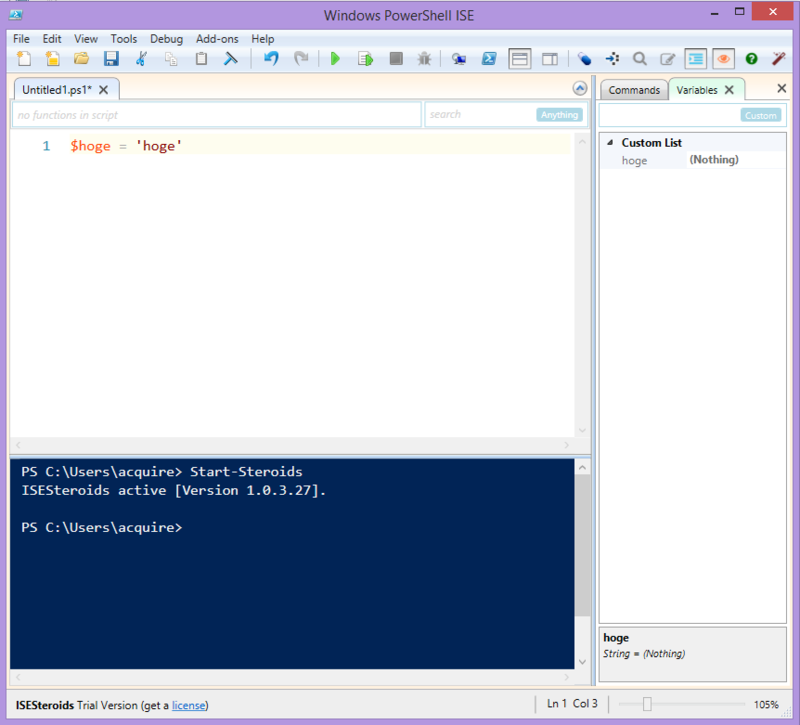Viewport: 800px width, 725px height.
Task: Select the Stop Operation icon
Action: (395, 58)
